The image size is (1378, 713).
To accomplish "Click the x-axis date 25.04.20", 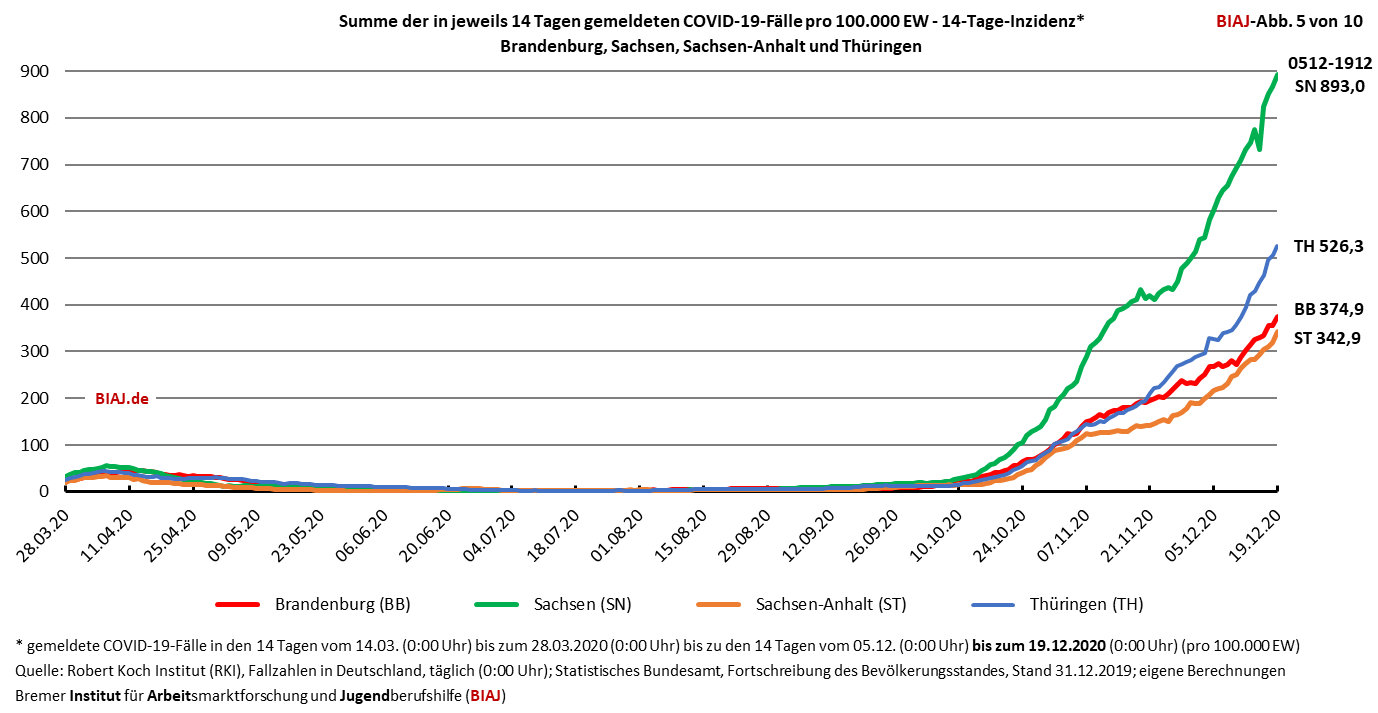I will click(x=171, y=534).
